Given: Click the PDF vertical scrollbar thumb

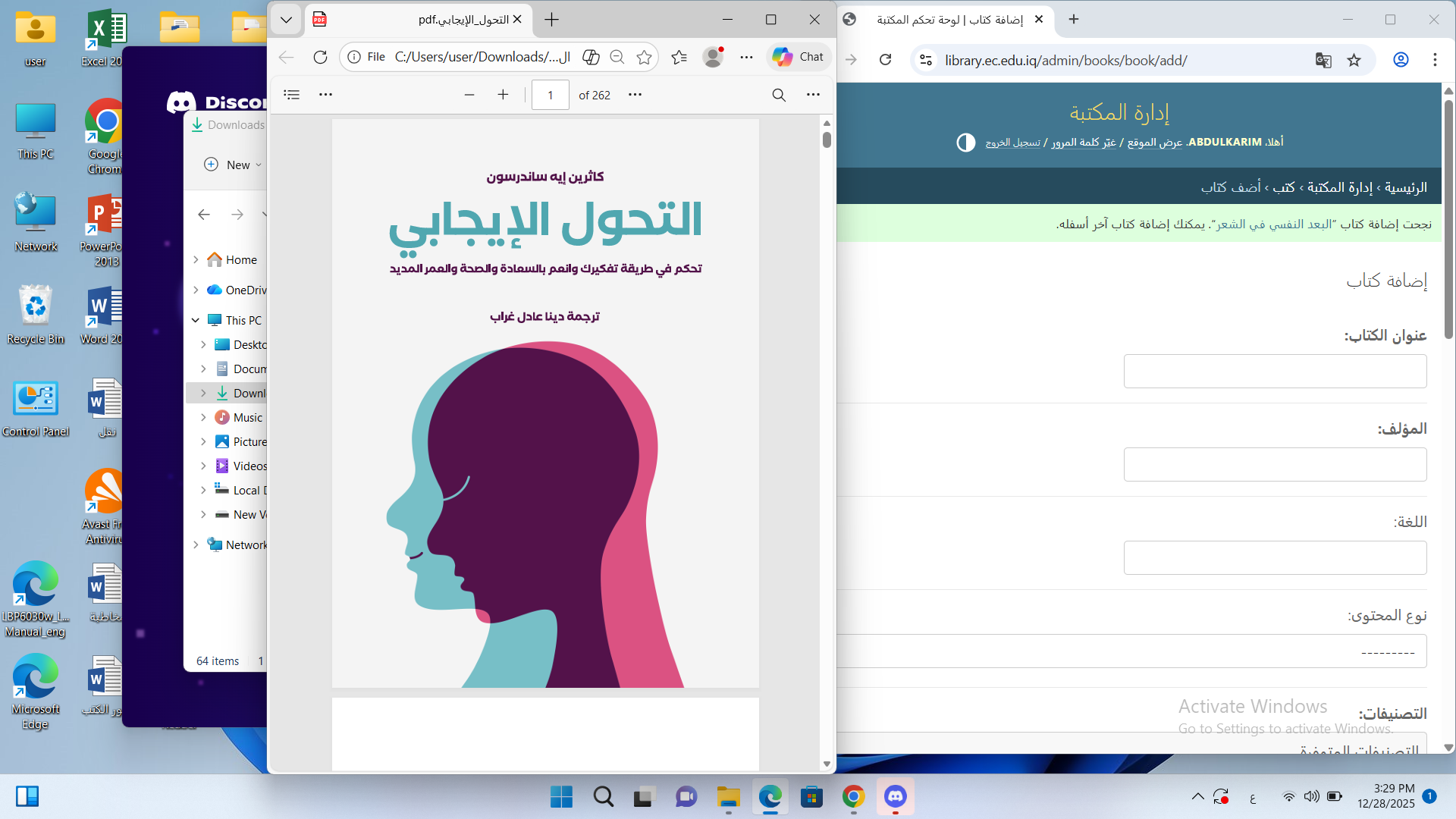Looking at the screenshot, I should pyautogui.click(x=827, y=140).
